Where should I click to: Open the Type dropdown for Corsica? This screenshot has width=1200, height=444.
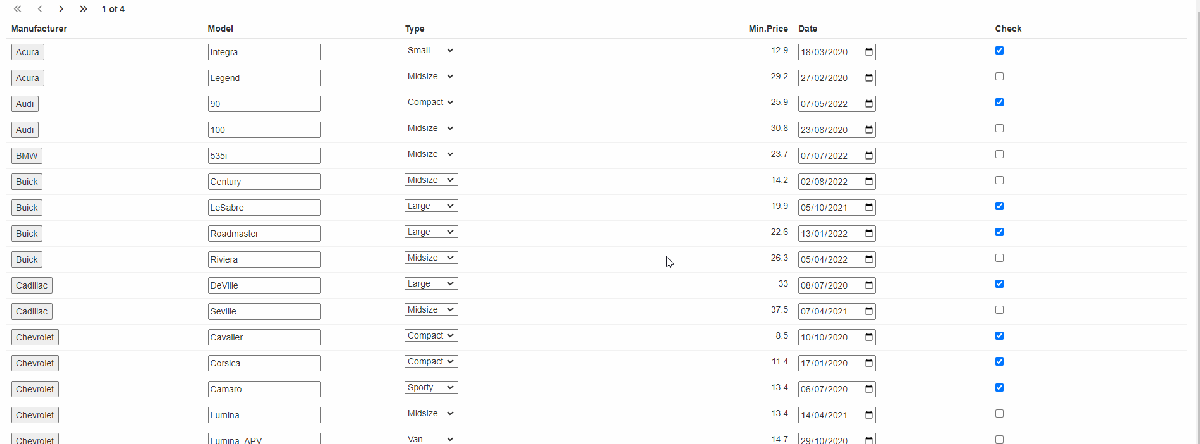click(x=431, y=361)
